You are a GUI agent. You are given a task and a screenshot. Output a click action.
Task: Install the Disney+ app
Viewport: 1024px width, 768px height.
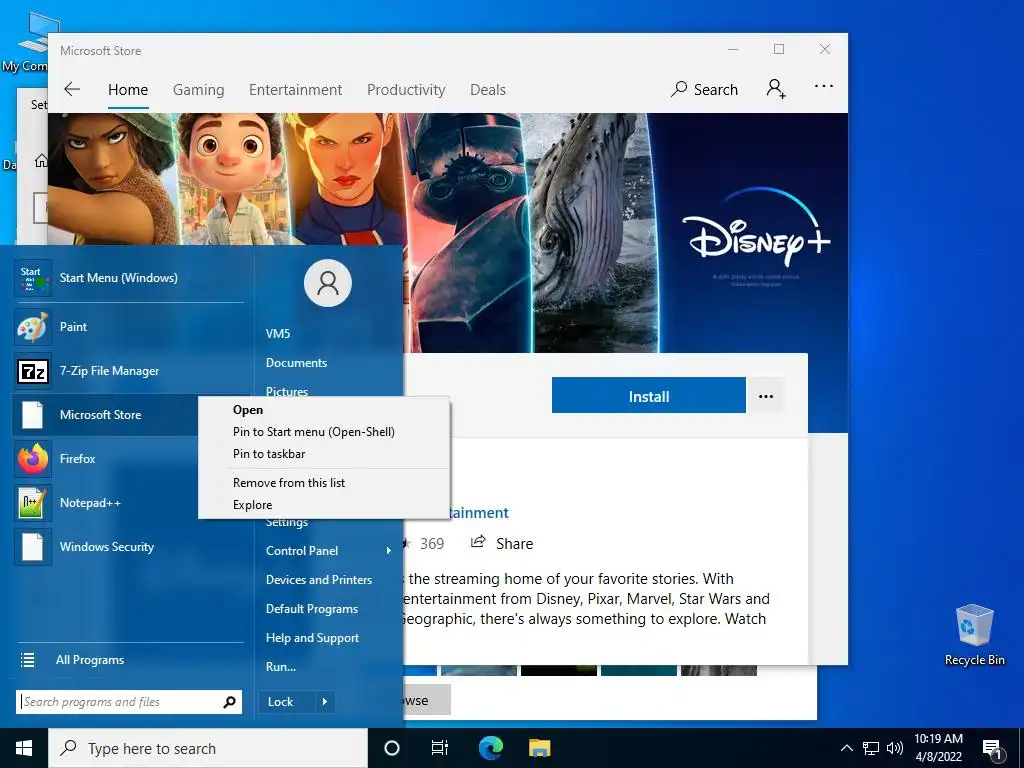pos(648,396)
